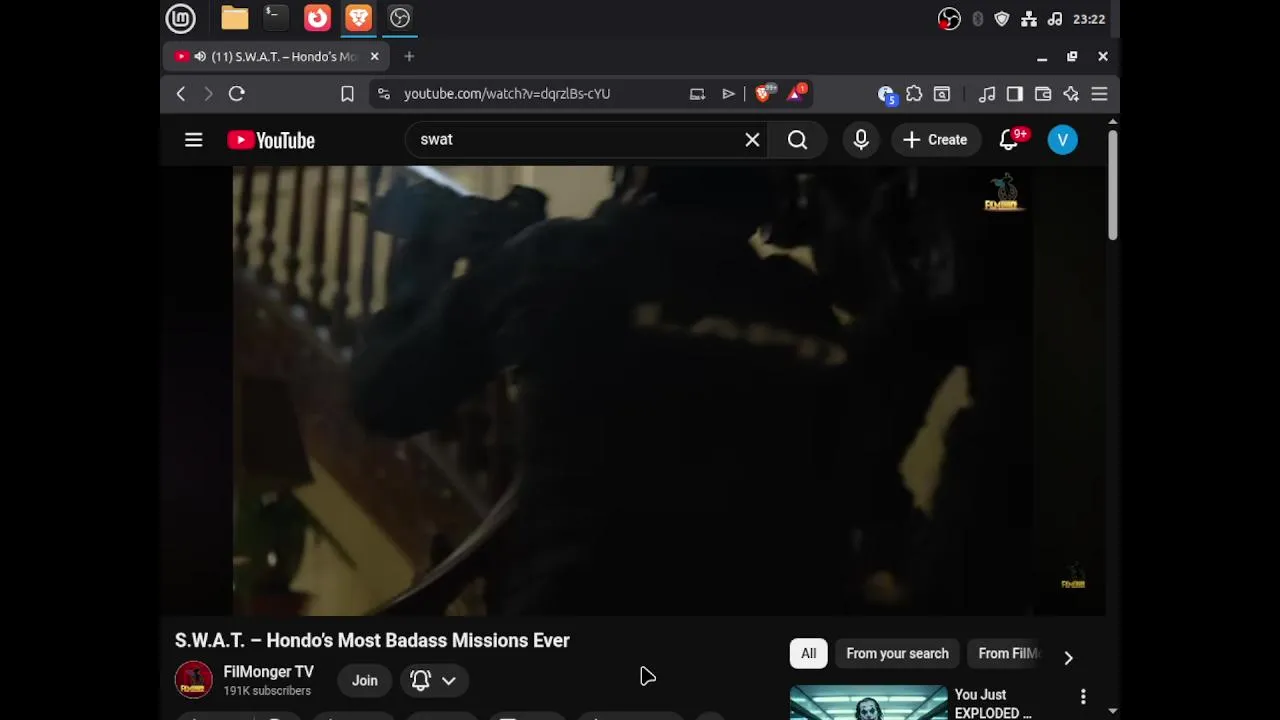Open the sound volume tray icon
Viewport: 1280px width, 720px height.
1055,19
